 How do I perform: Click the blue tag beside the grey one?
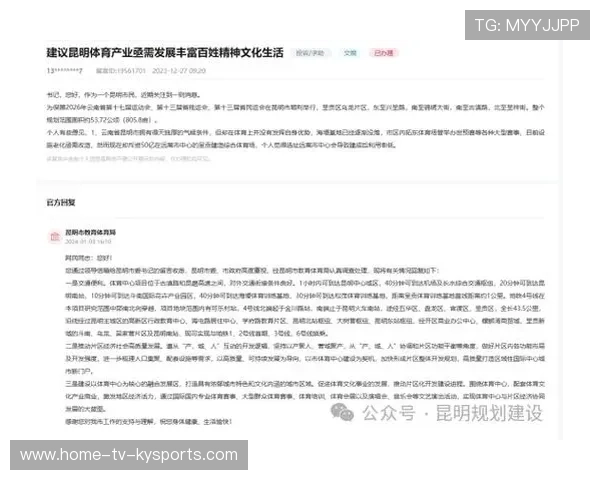(x=350, y=53)
